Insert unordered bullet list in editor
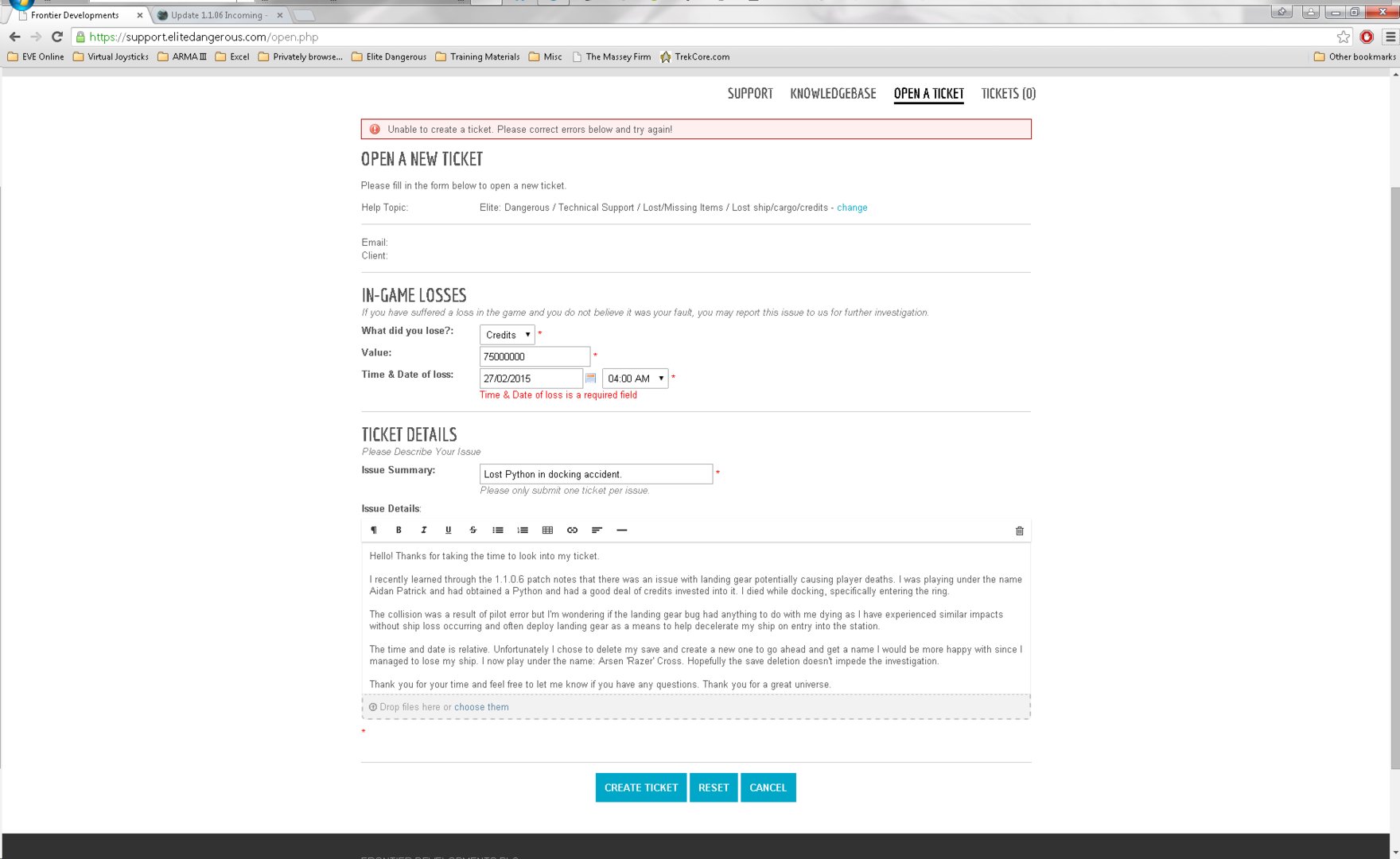The image size is (1400, 859). click(498, 531)
